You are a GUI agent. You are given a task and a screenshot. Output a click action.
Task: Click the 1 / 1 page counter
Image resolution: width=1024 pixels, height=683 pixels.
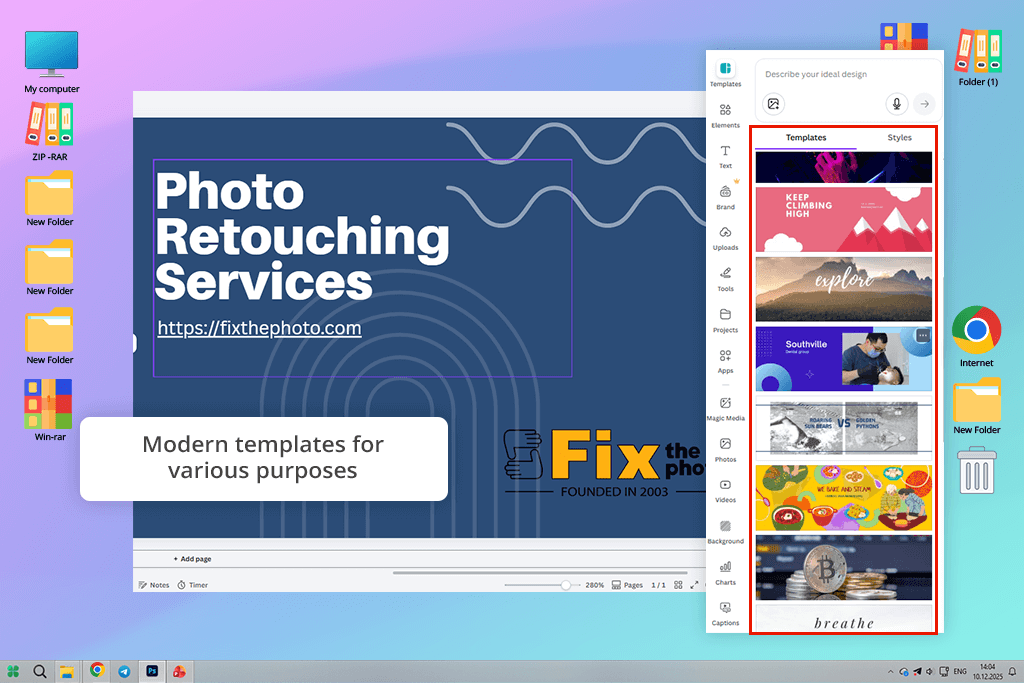658,585
